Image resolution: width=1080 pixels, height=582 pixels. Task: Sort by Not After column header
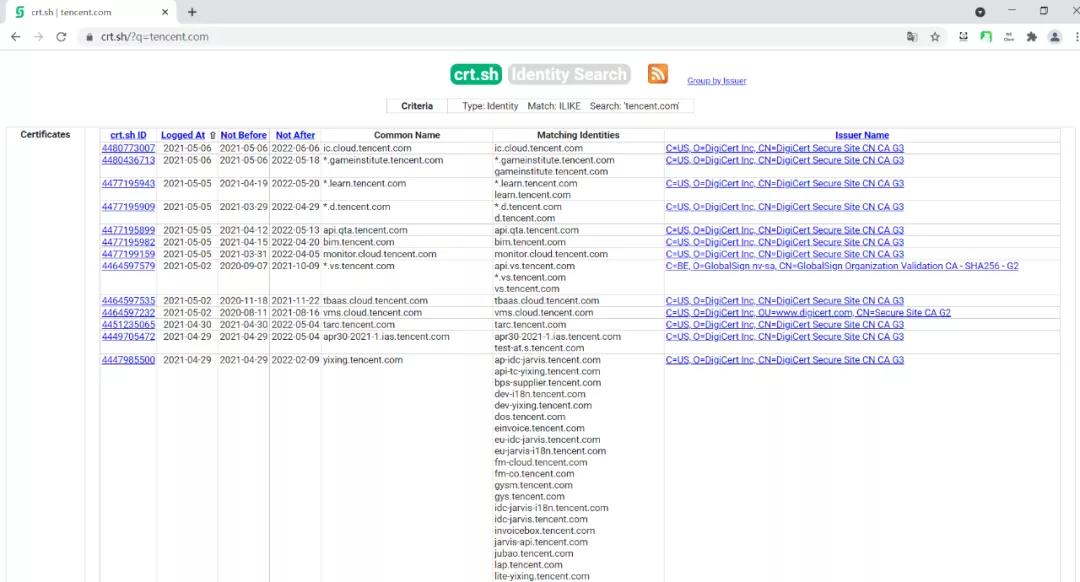(295, 135)
